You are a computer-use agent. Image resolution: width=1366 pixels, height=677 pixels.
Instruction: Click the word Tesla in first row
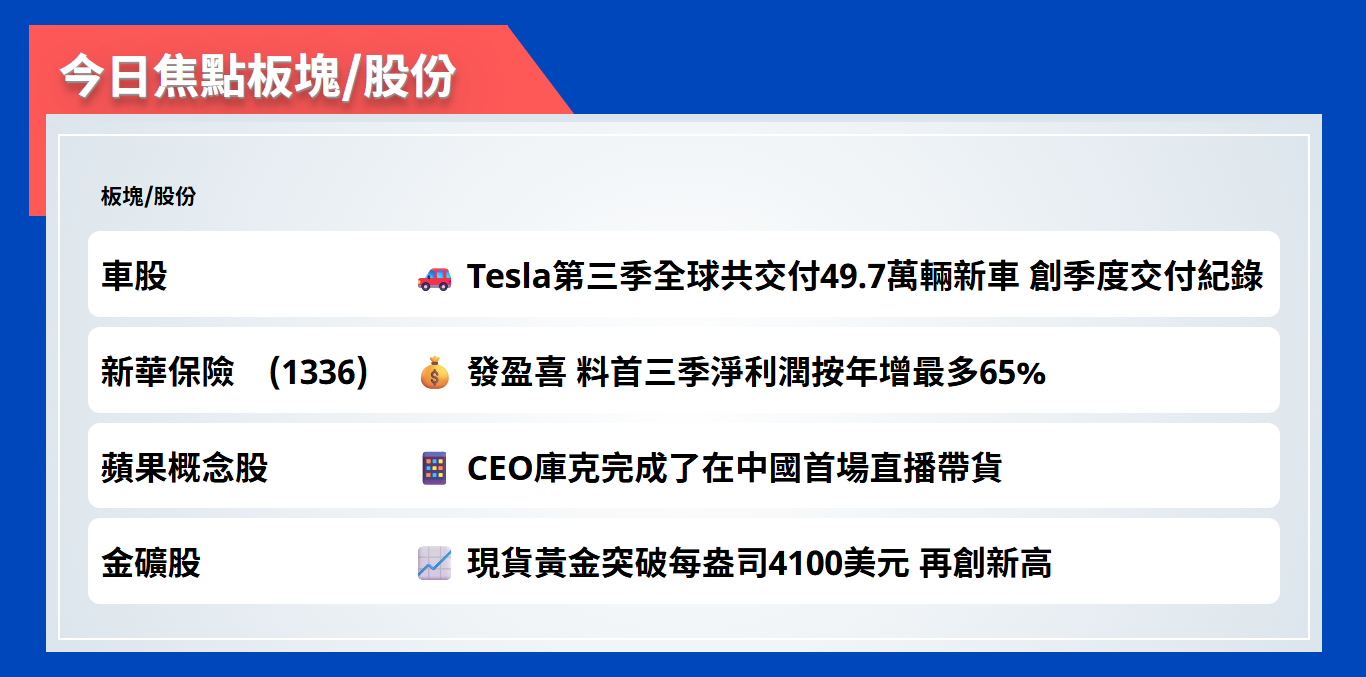(509, 276)
